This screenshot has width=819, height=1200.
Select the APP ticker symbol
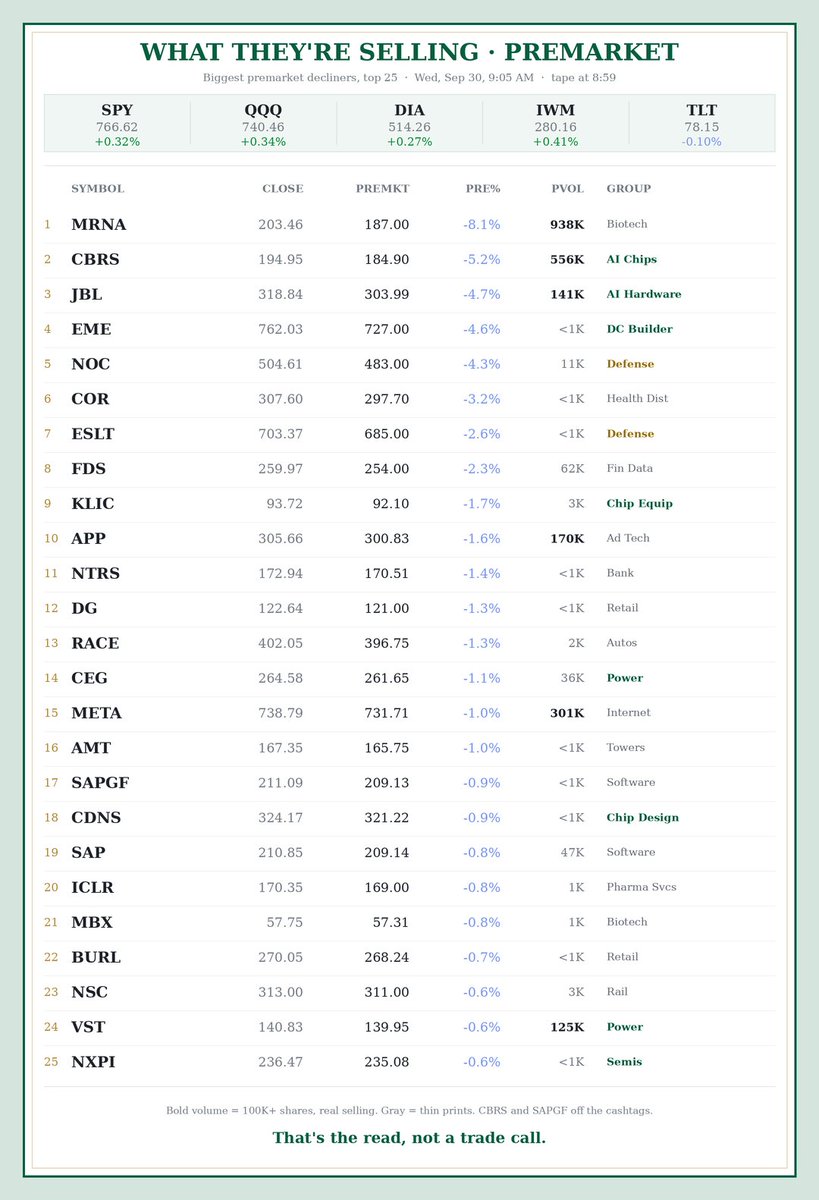pos(88,538)
